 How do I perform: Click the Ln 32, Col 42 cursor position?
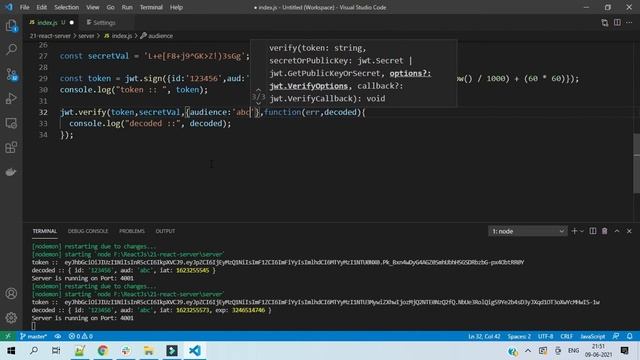tap(484, 336)
